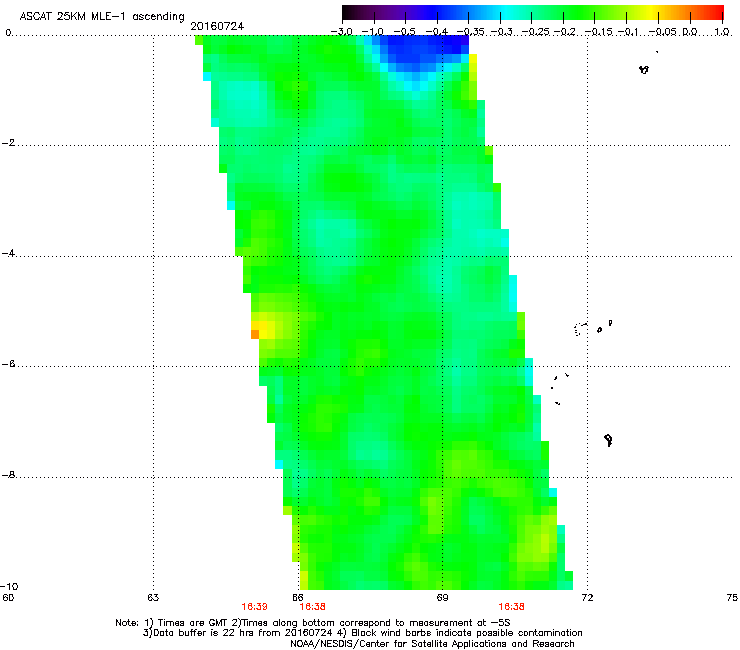The height and width of the screenshot is (650, 740).
Task: Click the title "ASCAT 25KM MLE-1 ascending"
Action: 102,17
